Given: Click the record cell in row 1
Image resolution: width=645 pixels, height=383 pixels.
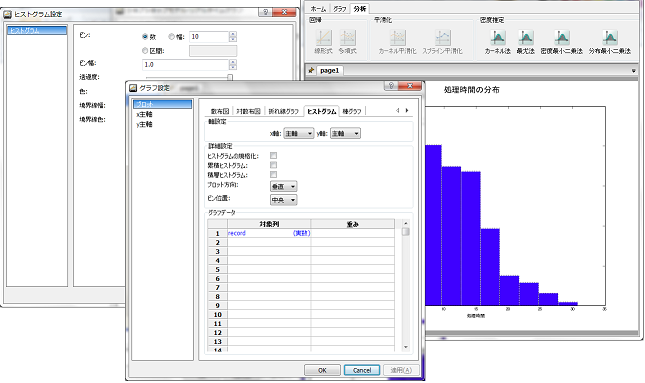Looking at the screenshot, I should click(269, 233).
